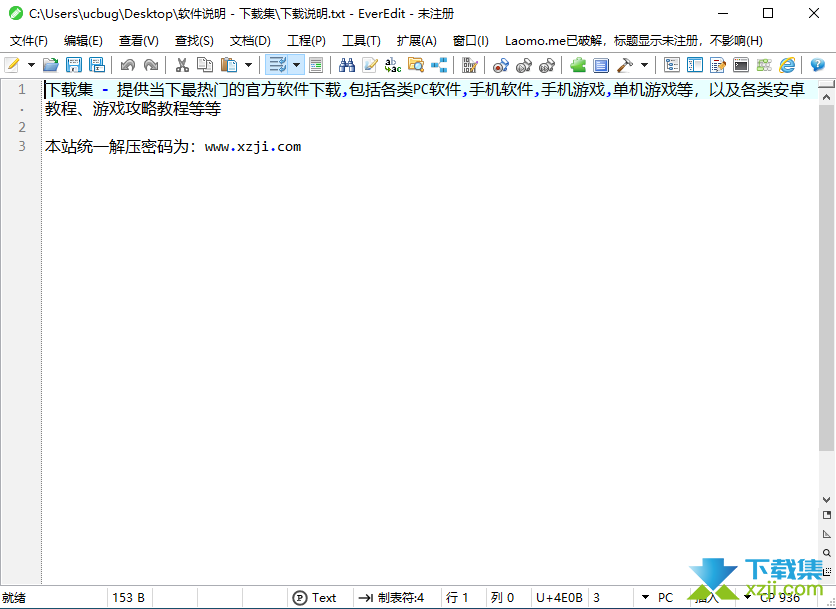This screenshot has width=836, height=609.
Task: Open Replace with the ab-ac icon
Action: (392, 65)
